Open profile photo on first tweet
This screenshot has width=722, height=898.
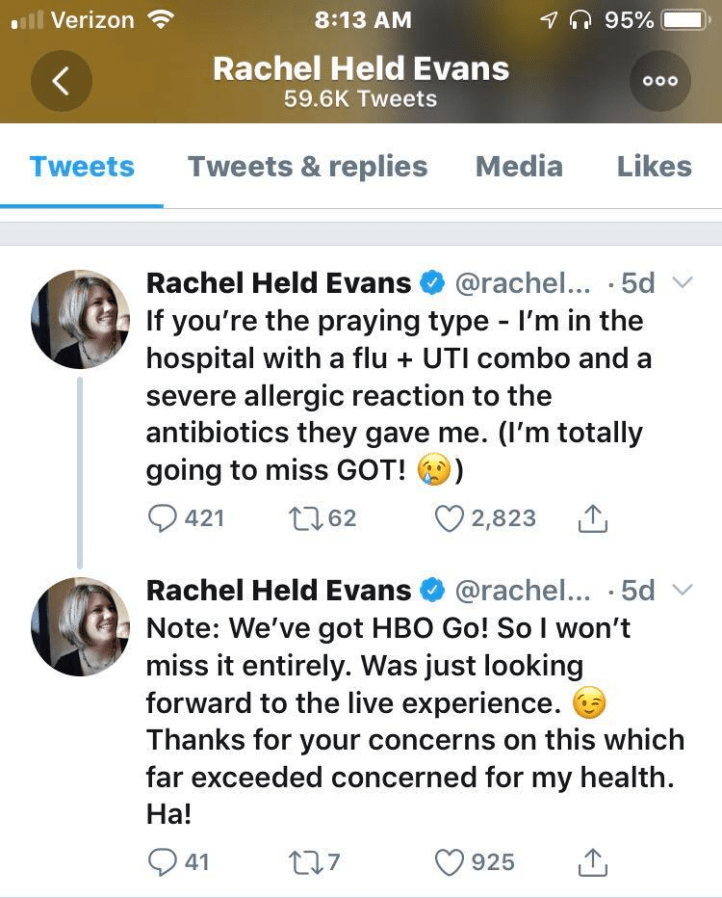point(80,320)
